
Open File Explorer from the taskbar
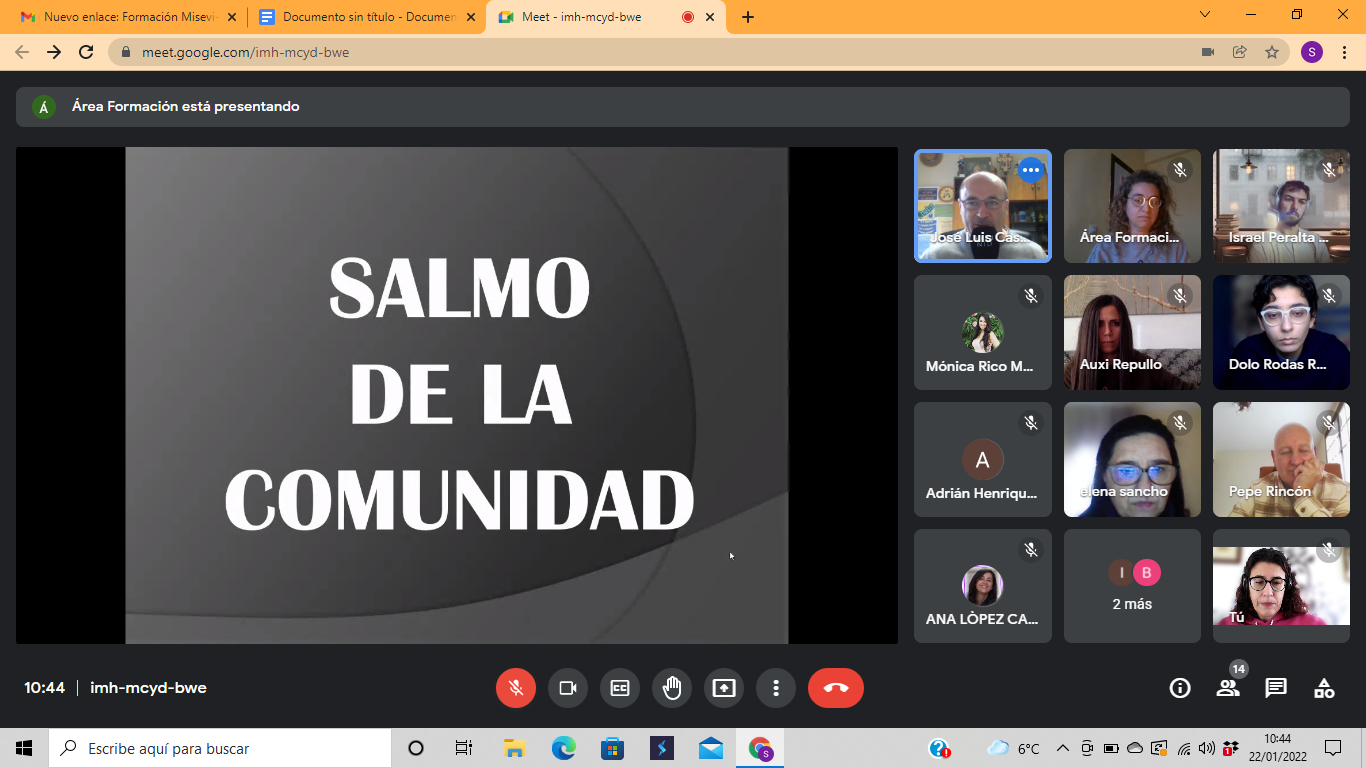click(x=515, y=748)
